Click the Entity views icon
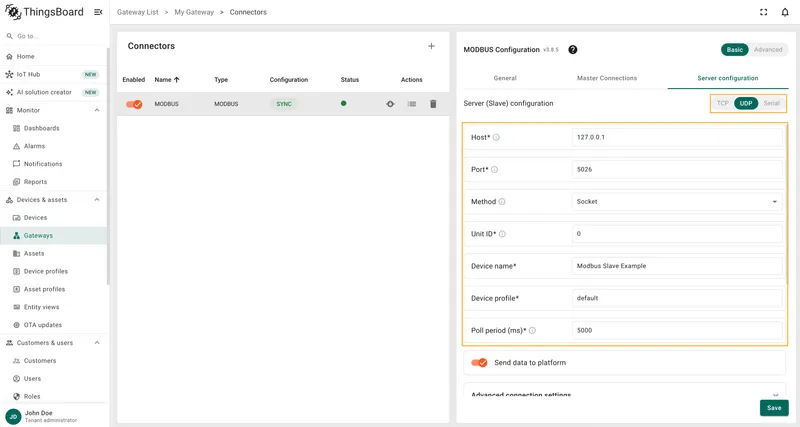 tap(16, 307)
